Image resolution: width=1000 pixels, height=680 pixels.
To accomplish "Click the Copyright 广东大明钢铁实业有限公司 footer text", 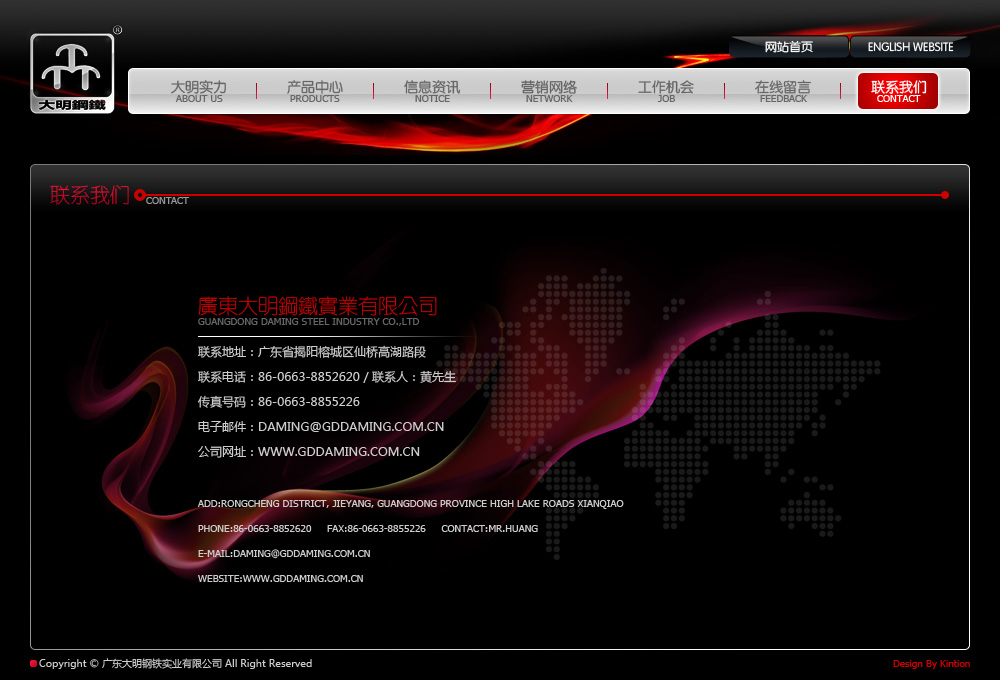I will coord(175,663).
